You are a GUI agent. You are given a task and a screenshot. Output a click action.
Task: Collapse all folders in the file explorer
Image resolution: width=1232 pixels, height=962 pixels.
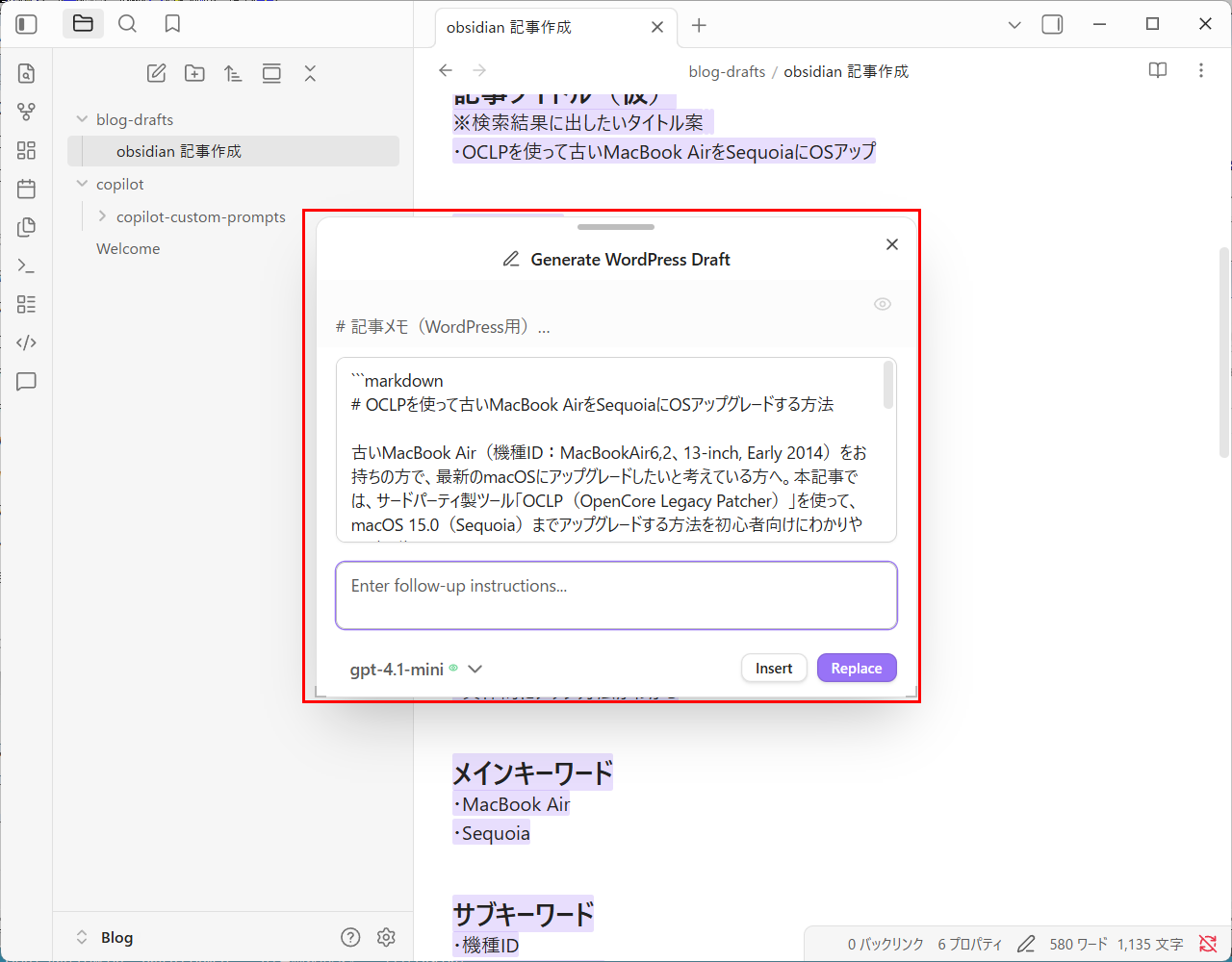click(310, 72)
